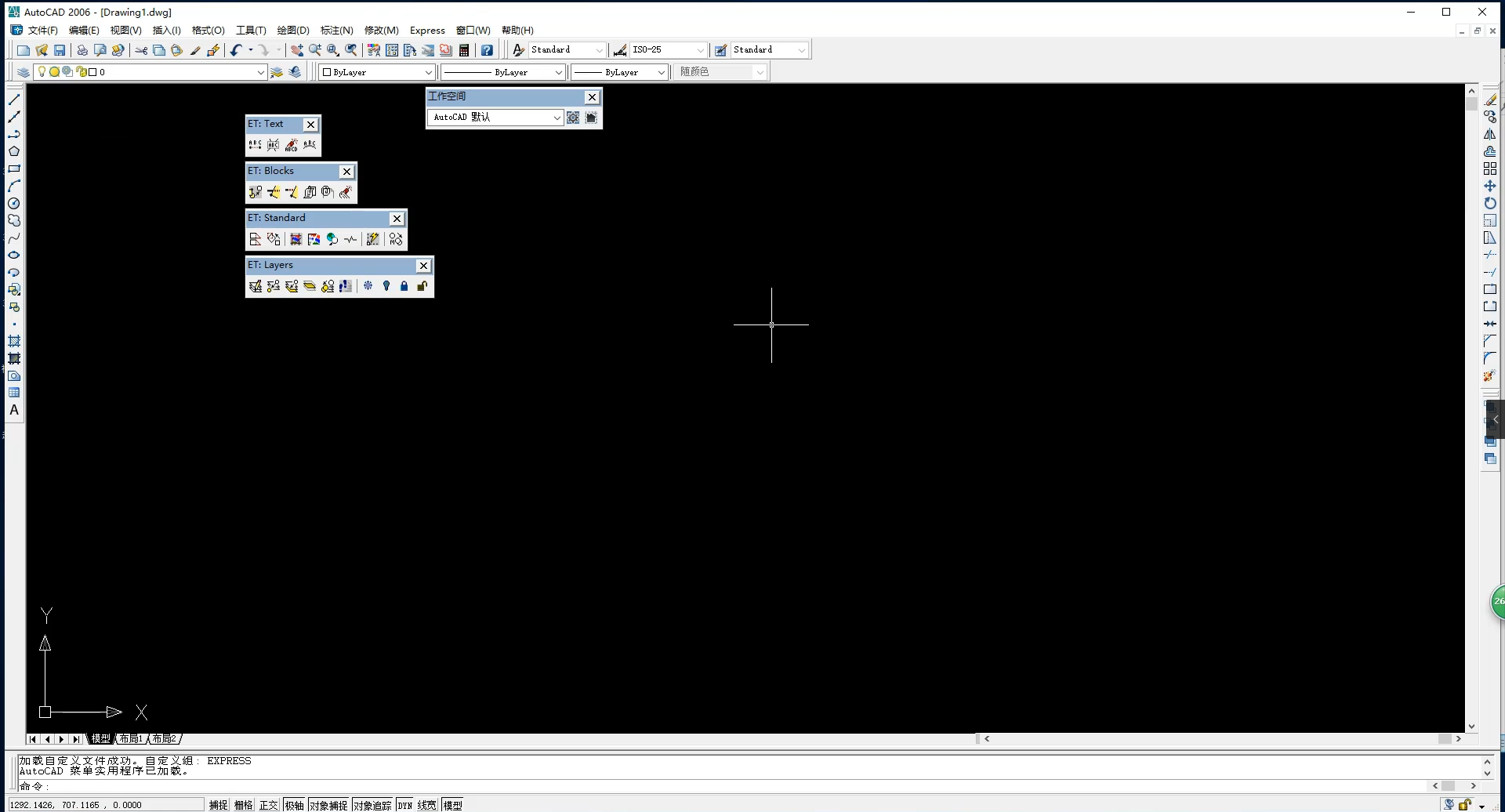The width and height of the screenshot is (1505, 812).
Task: Open the Layer Properties Manager icon
Action: pos(24,72)
